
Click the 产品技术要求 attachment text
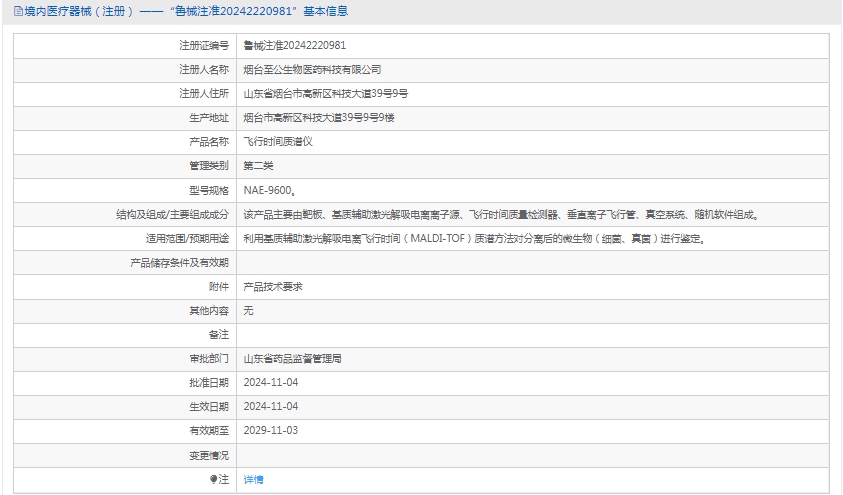pos(273,286)
